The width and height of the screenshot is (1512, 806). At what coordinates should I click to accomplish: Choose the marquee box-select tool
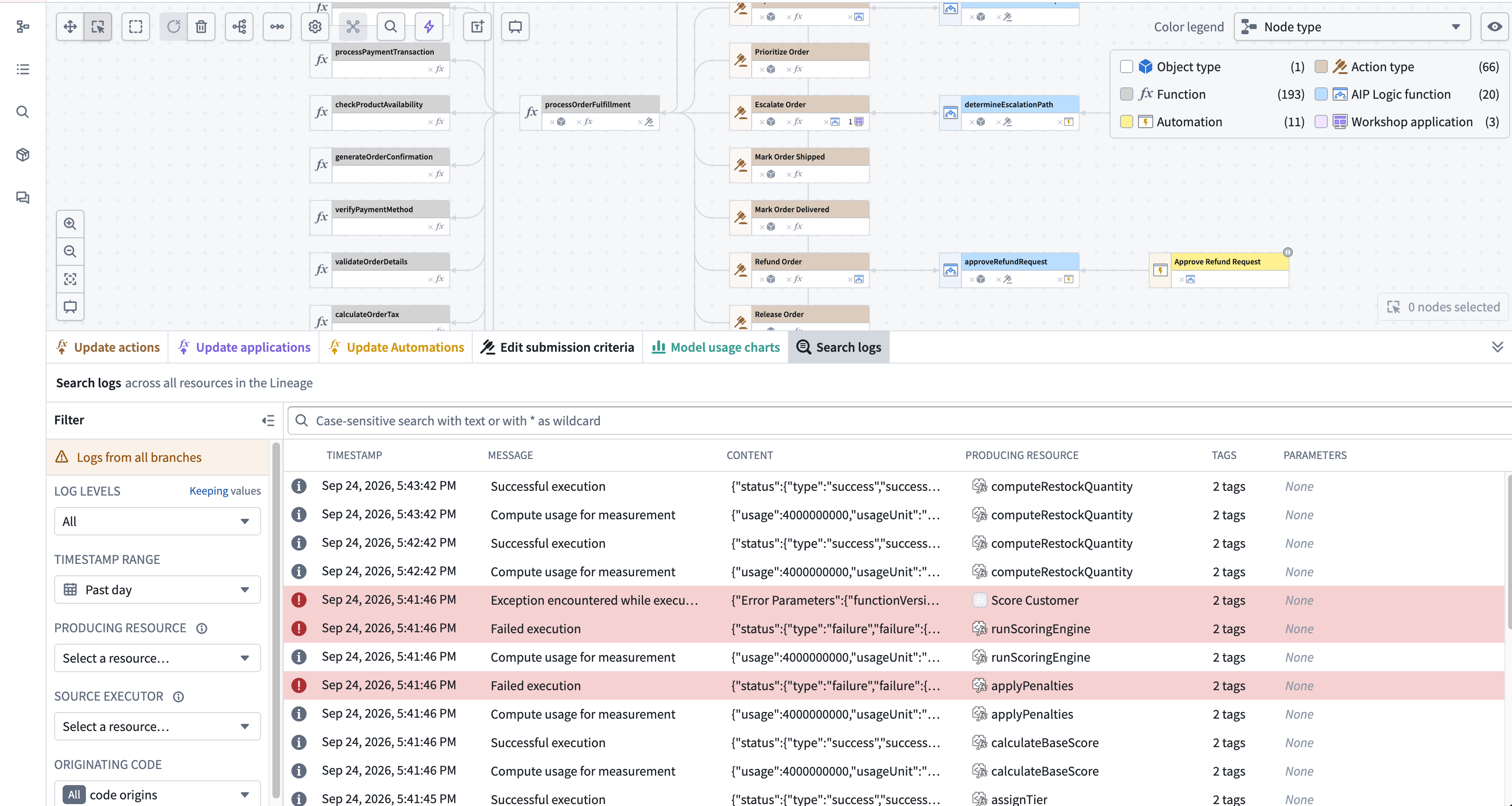pos(136,27)
